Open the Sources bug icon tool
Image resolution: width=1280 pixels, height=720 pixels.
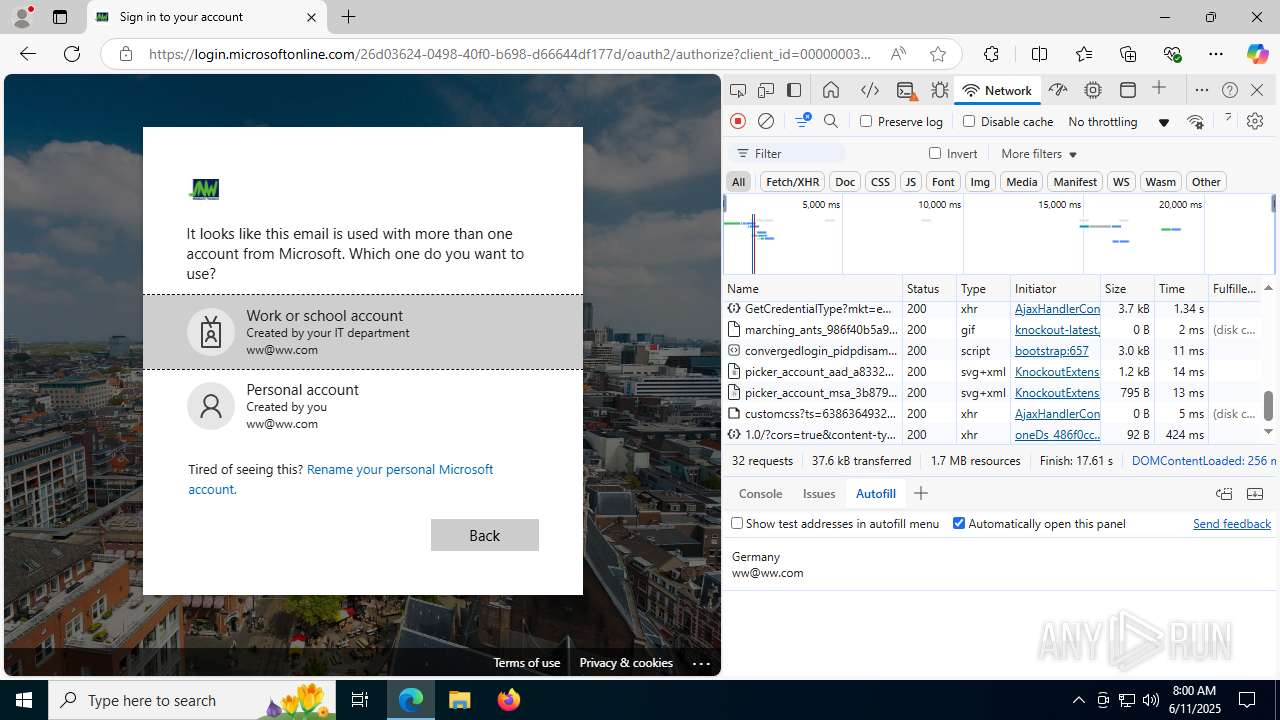(940, 90)
